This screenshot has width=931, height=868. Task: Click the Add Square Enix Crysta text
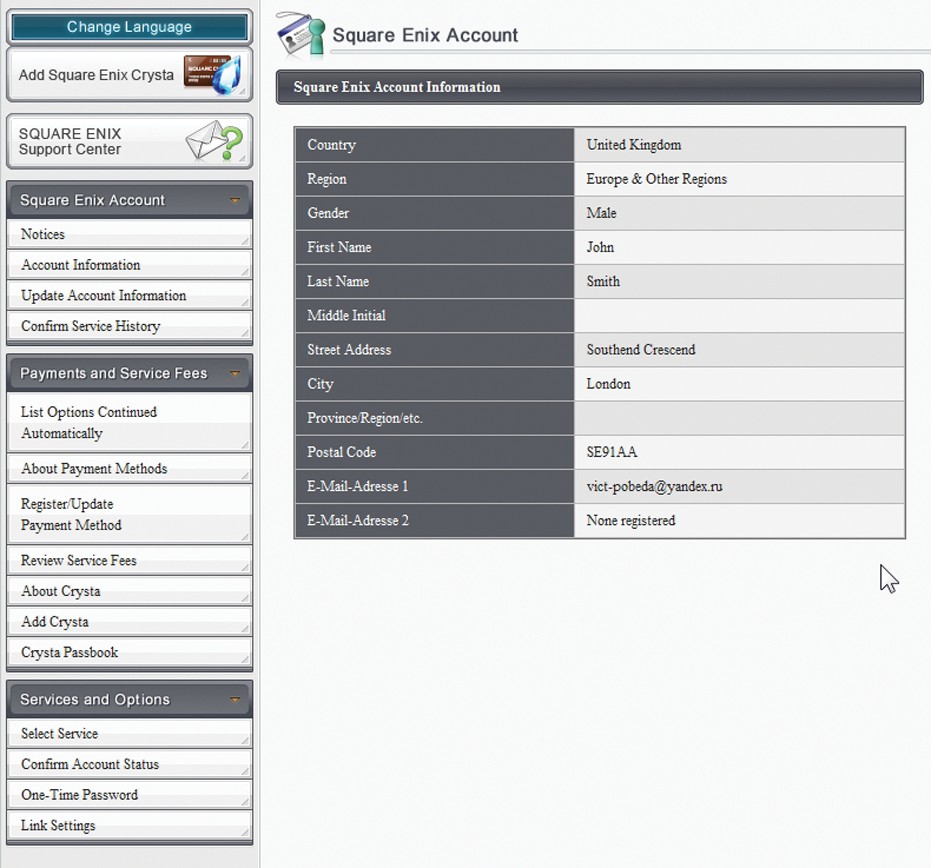[96, 75]
